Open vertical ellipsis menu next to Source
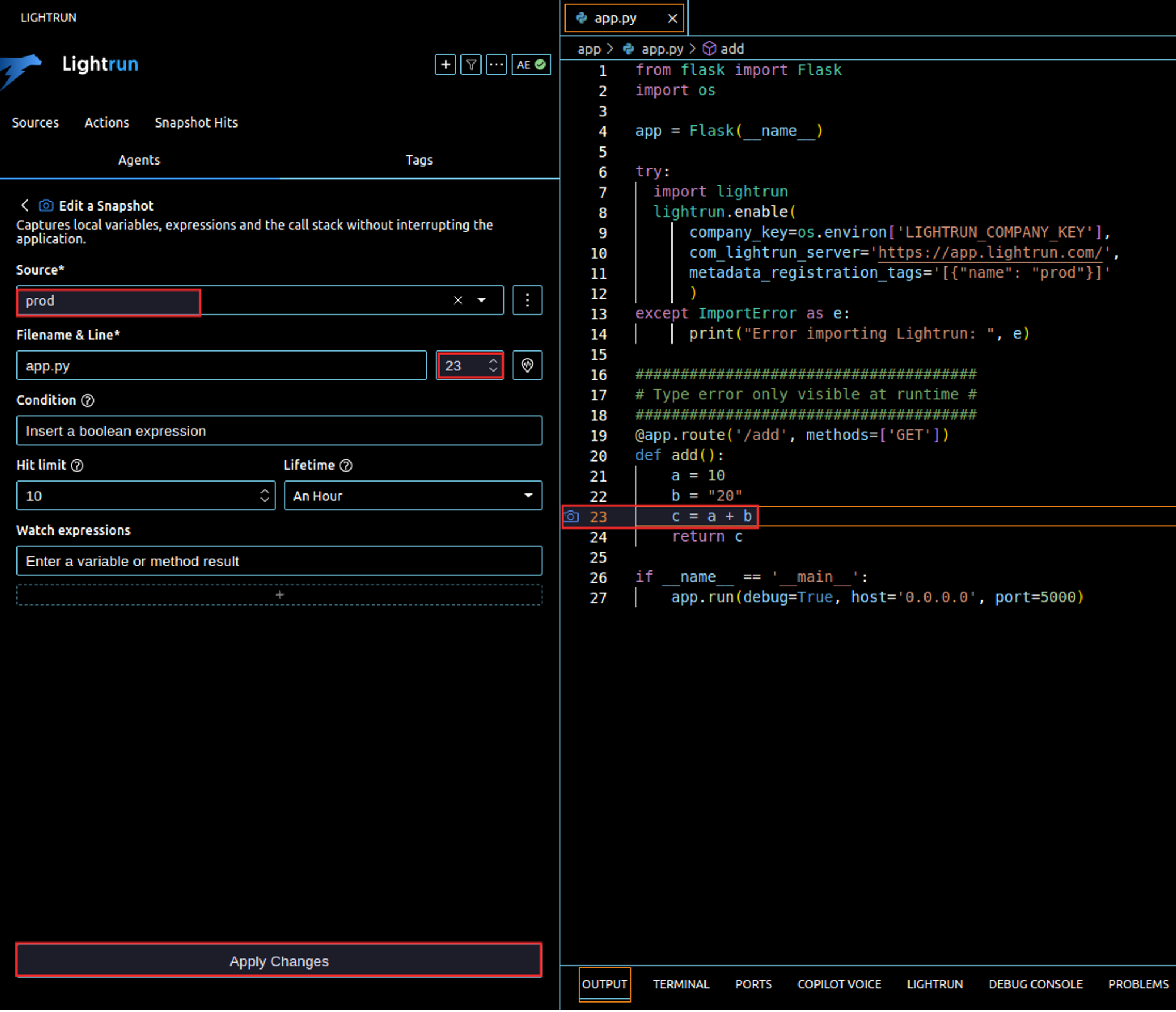This screenshot has height=1012, width=1176. pyautogui.click(x=527, y=300)
